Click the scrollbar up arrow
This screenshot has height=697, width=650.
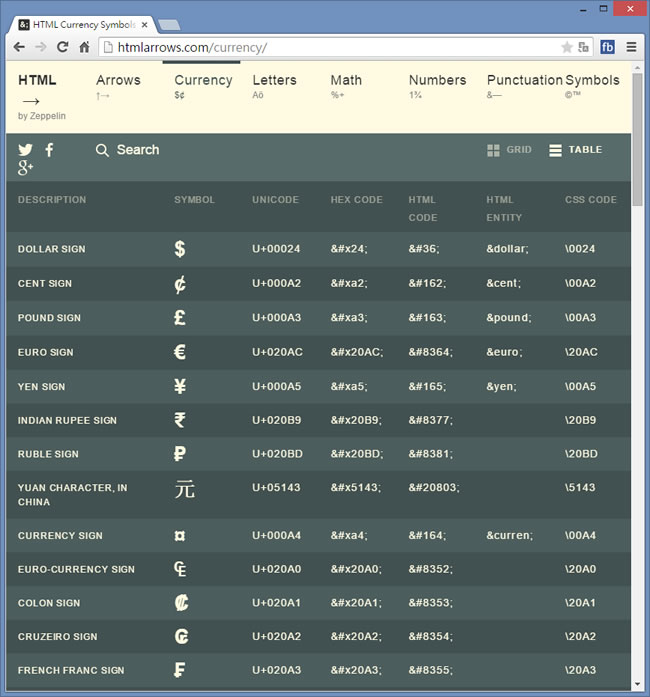638,68
